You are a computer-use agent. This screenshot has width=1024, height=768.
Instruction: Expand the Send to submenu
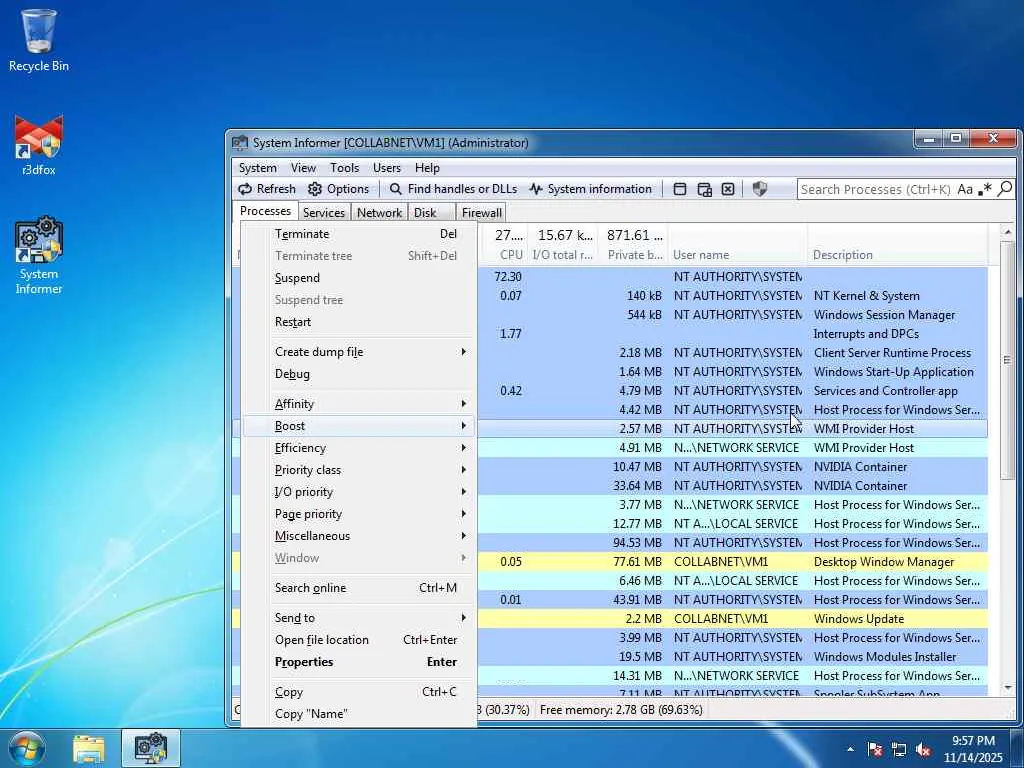click(359, 618)
